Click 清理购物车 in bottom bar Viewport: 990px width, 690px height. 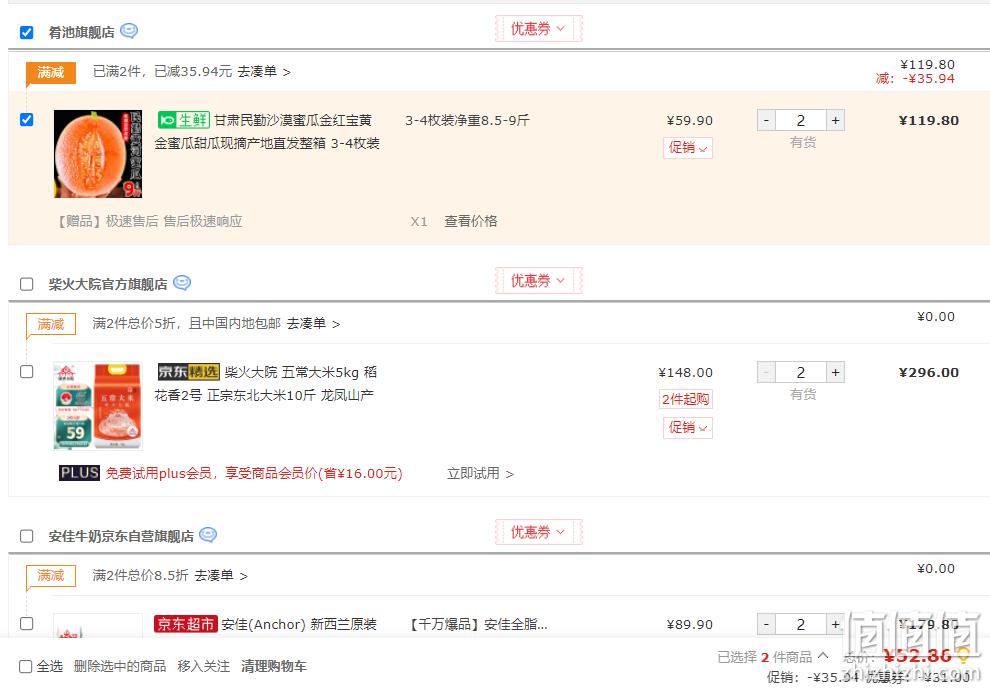273,667
